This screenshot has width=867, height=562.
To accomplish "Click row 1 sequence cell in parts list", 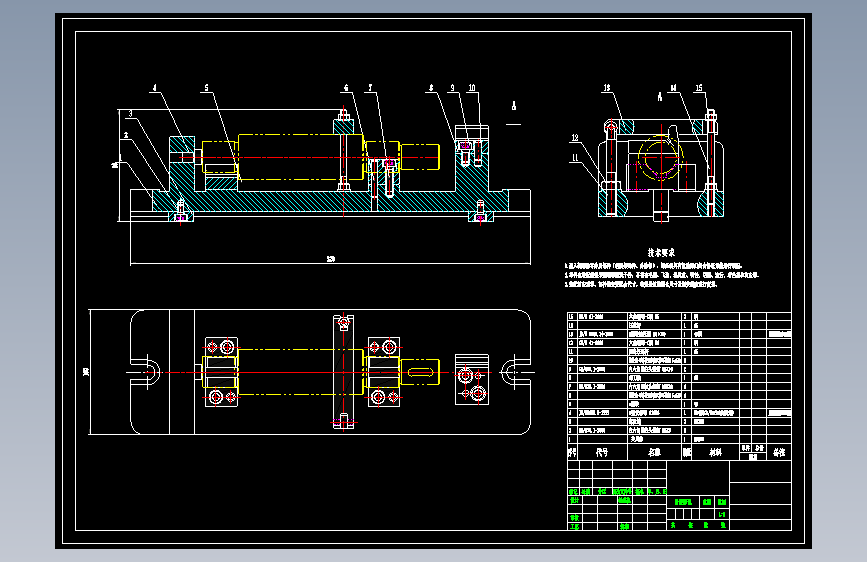I will click(x=572, y=439).
